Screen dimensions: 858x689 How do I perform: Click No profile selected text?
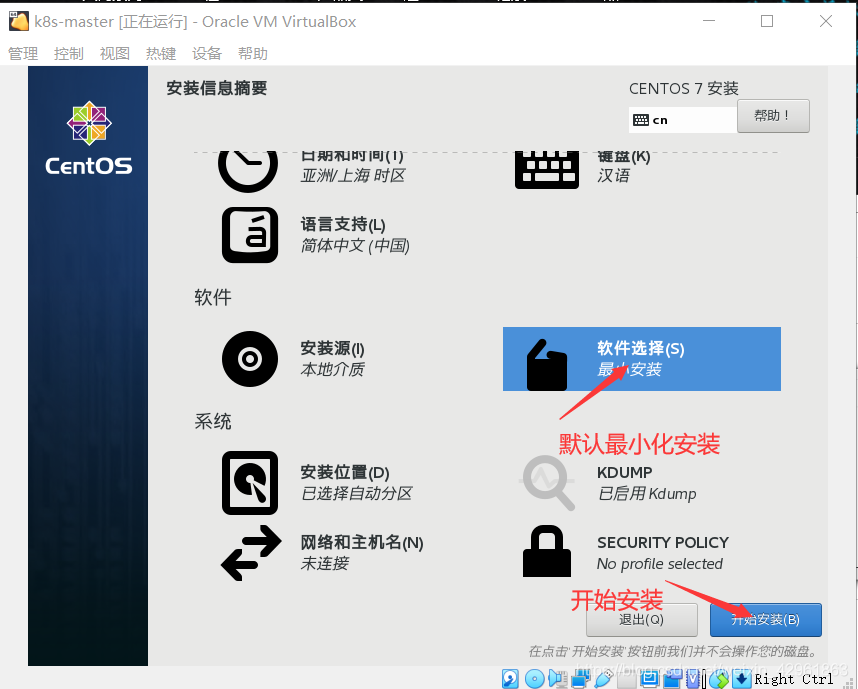660,564
